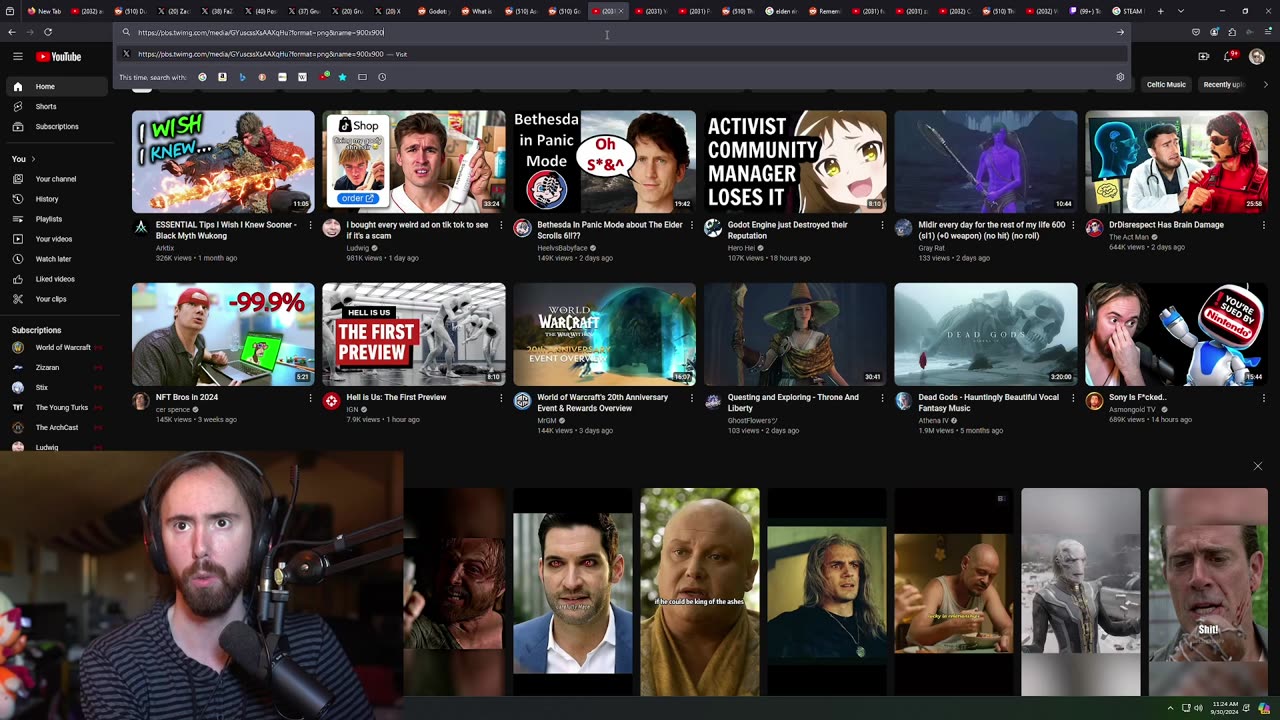Open Liked videos in the sidebar
1280x720 pixels.
click(x=55, y=279)
